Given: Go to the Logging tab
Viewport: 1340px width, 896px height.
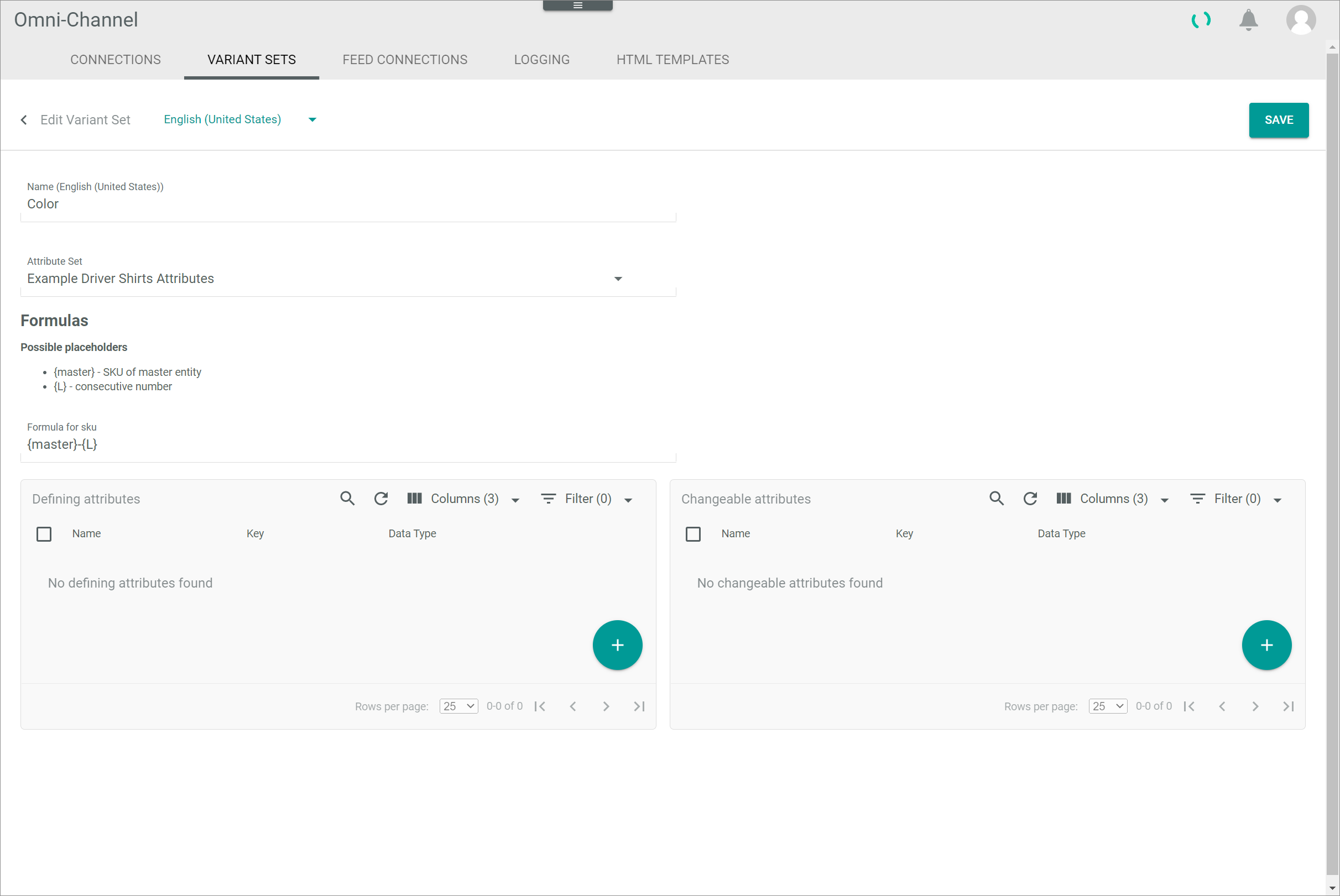Looking at the screenshot, I should 542,60.
